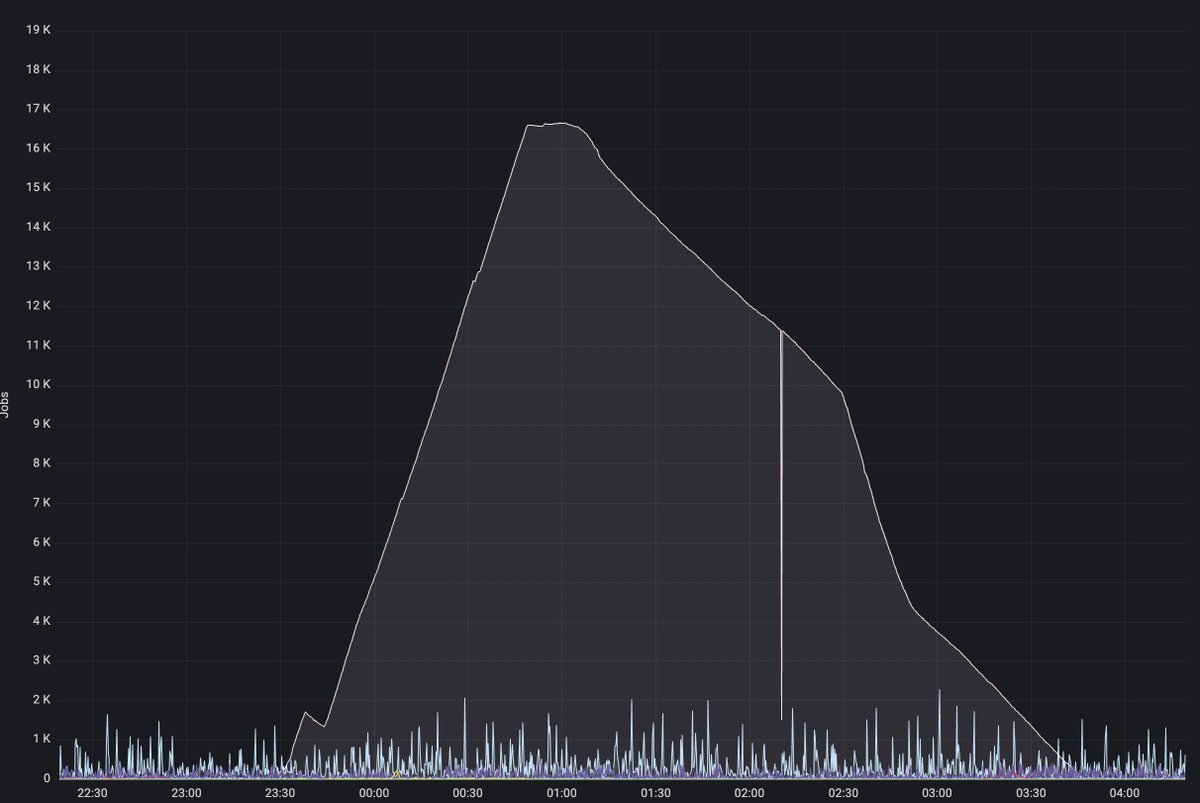Click the 01:30 time axis label

[655, 793]
